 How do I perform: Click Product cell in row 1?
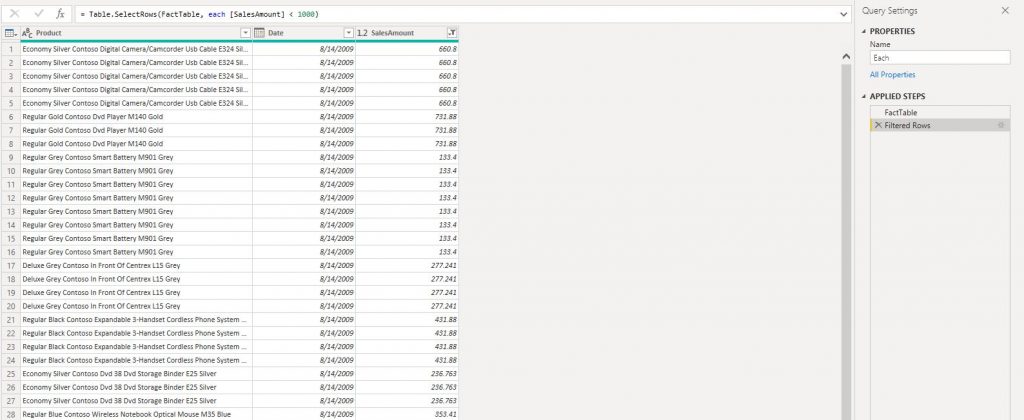136,49
